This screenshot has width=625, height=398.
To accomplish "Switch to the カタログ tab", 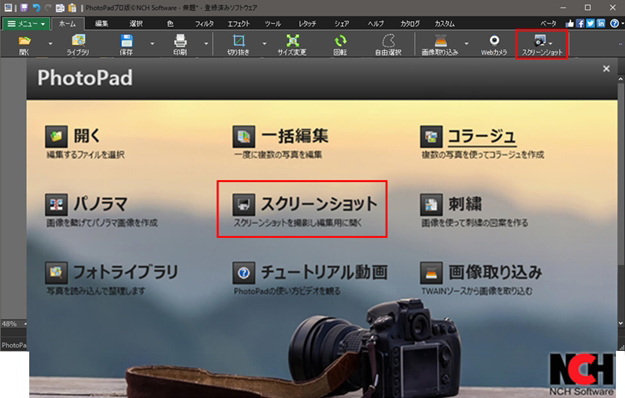I will [410, 24].
